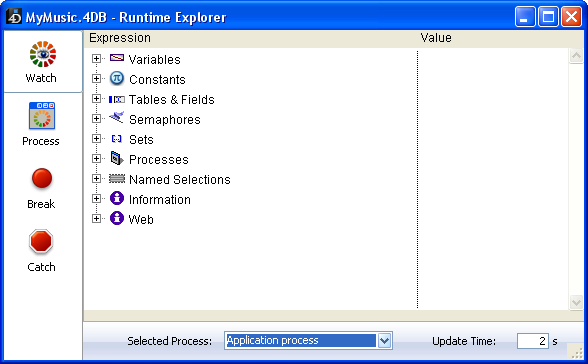Minimize the Runtime Explorer window
Screen dimensions: 588x364
click(525, 17)
